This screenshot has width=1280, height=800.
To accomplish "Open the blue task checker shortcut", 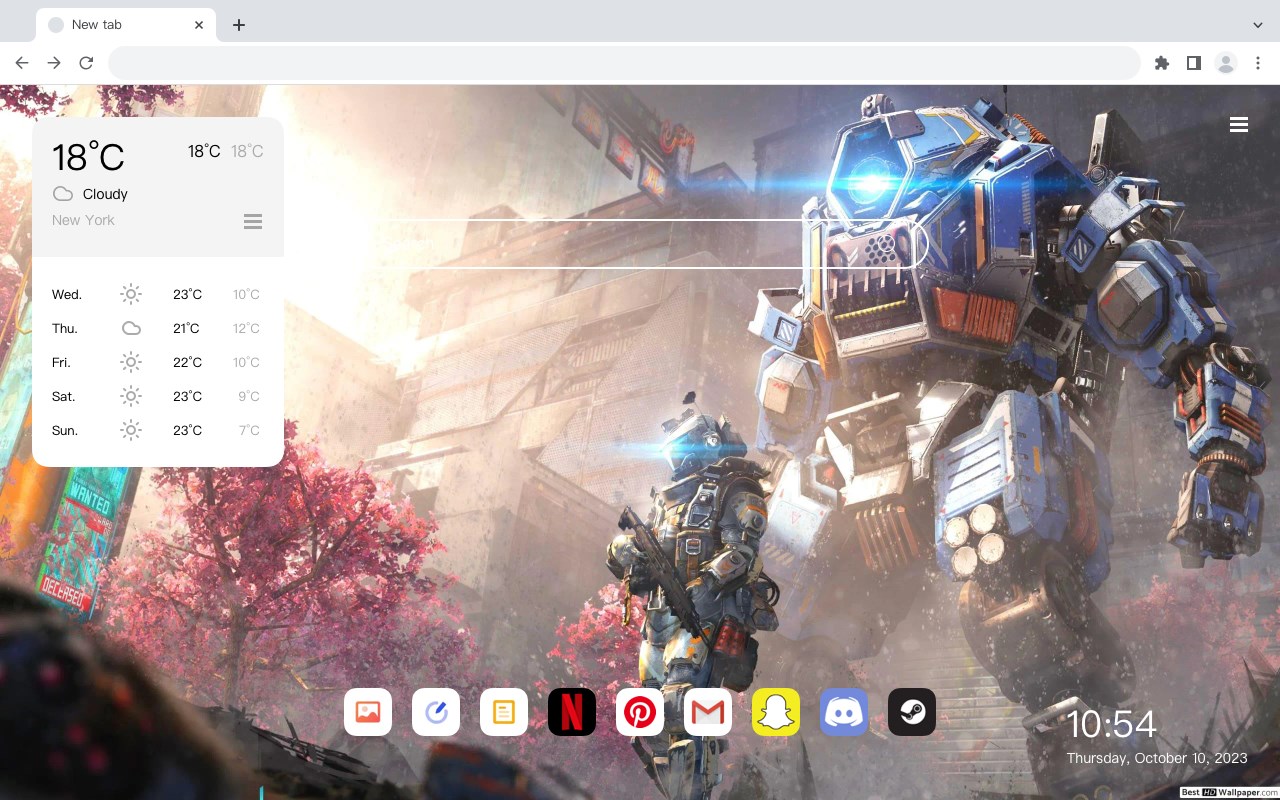I will click(436, 712).
